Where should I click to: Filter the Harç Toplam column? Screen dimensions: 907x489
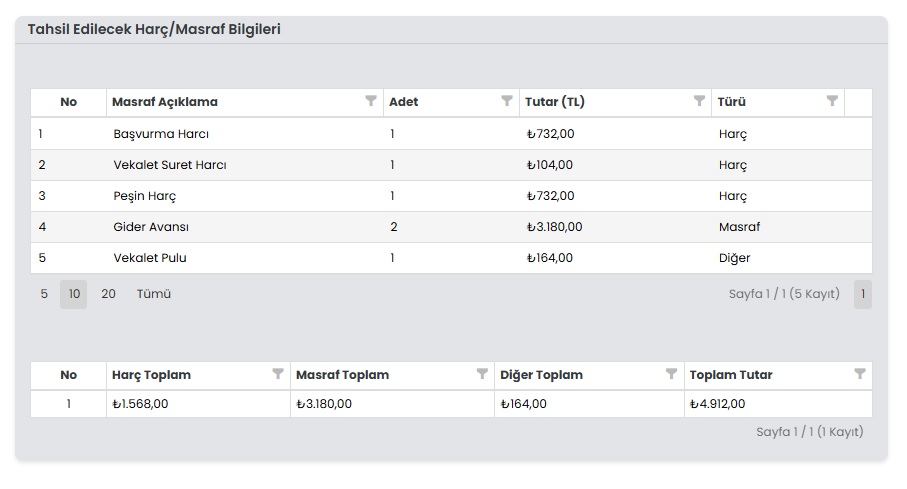(278, 374)
